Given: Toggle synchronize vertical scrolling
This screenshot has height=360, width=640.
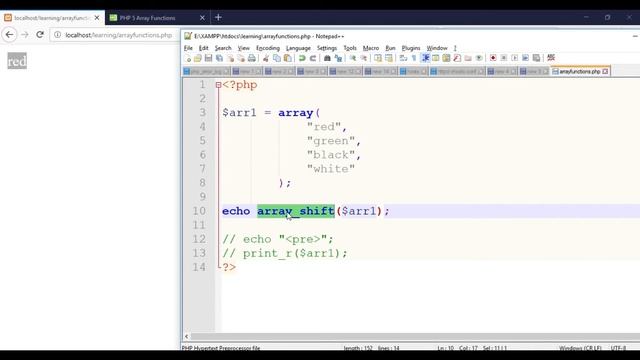Looking at the screenshot, I should (x=378, y=58).
